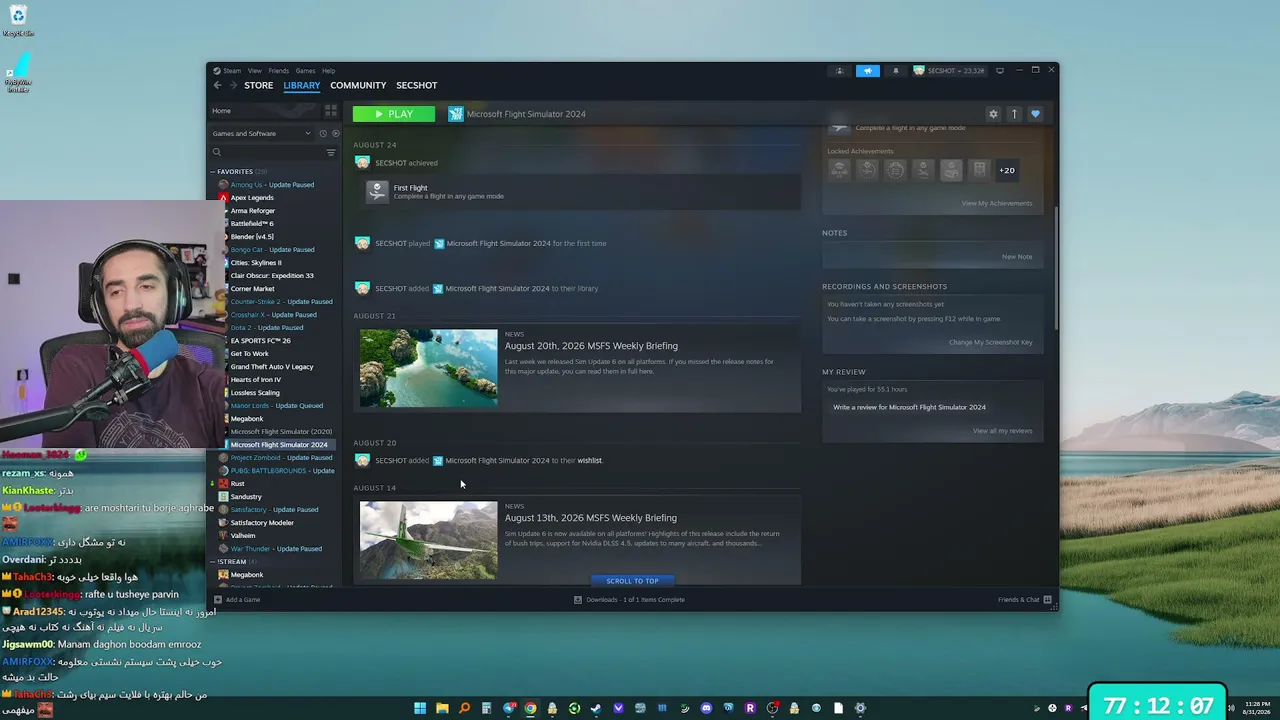Open the First Flight achievement icon
Viewport: 1280px width, 720px height.
point(377,191)
